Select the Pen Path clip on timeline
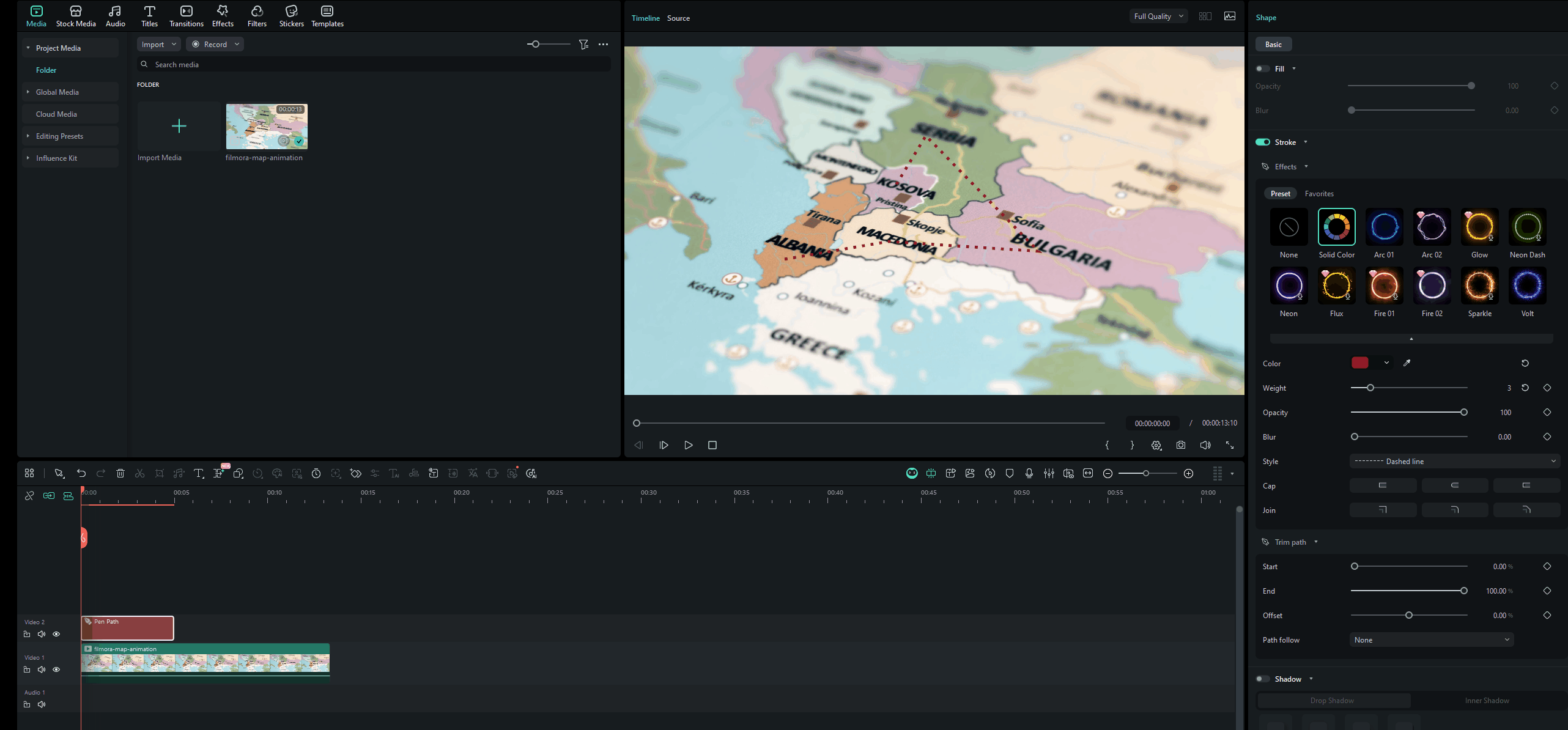This screenshot has width=1568, height=730. point(127,629)
